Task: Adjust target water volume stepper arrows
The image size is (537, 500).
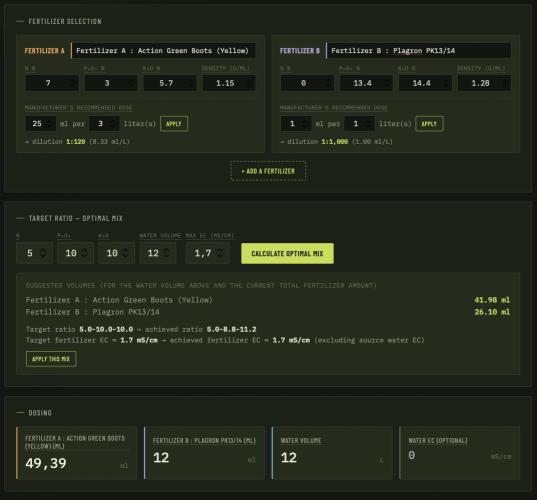Action: (x=166, y=253)
